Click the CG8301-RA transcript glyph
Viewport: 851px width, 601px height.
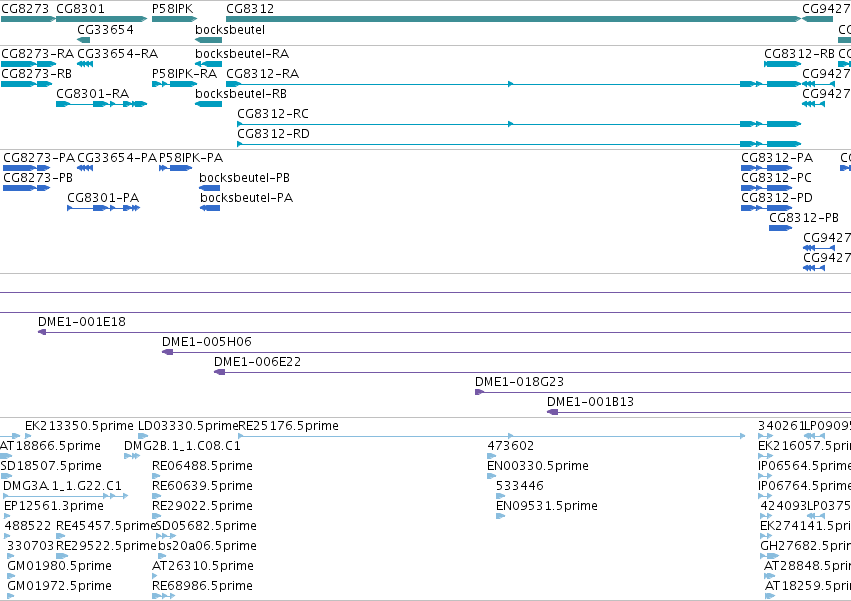pos(101,104)
